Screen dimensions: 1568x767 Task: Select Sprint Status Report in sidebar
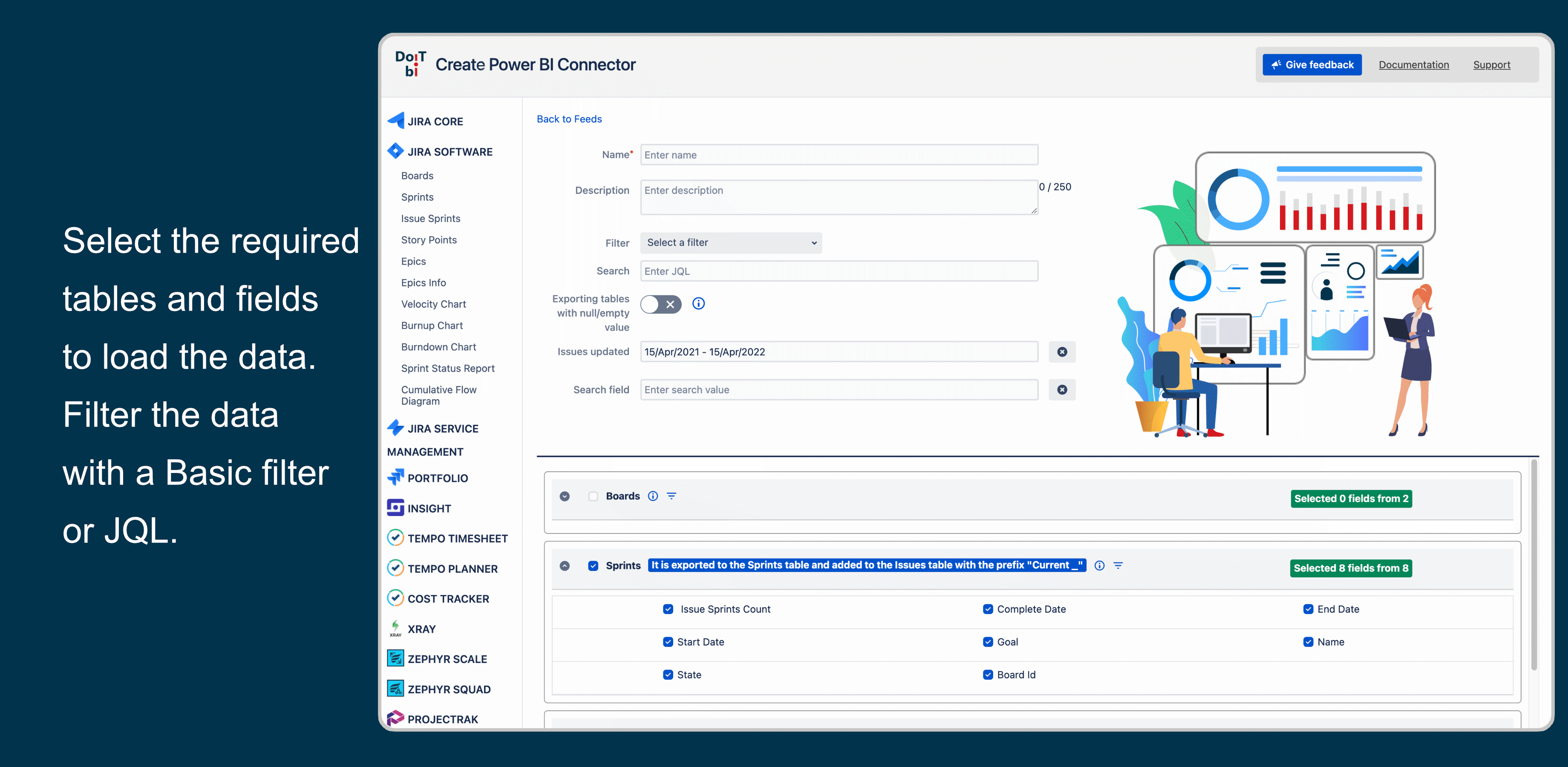point(447,368)
